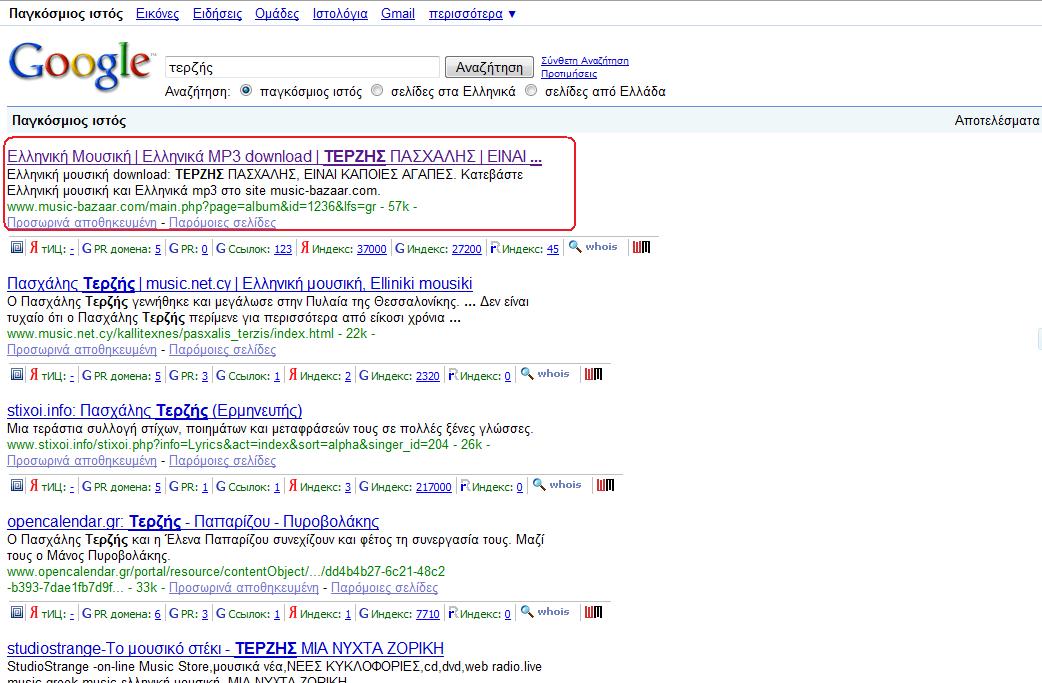Image resolution: width=1042 pixels, height=683 pixels.
Task: Click the Google G icon beside Индекс: 7710
Action: pyautogui.click(x=364, y=613)
